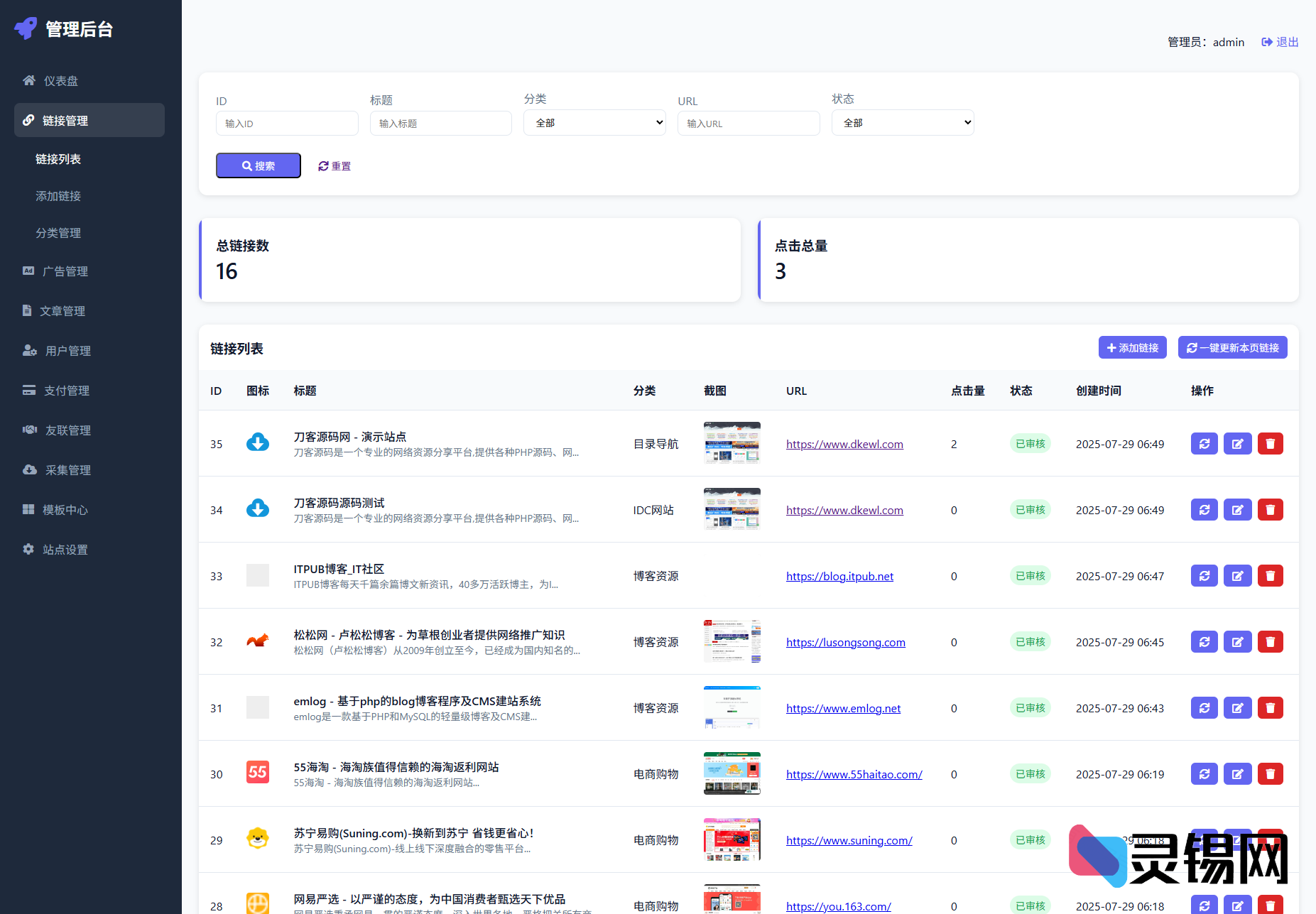Click the 一键更新本页链接 button
Viewport: 1316px width, 914px height.
pyautogui.click(x=1232, y=348)
